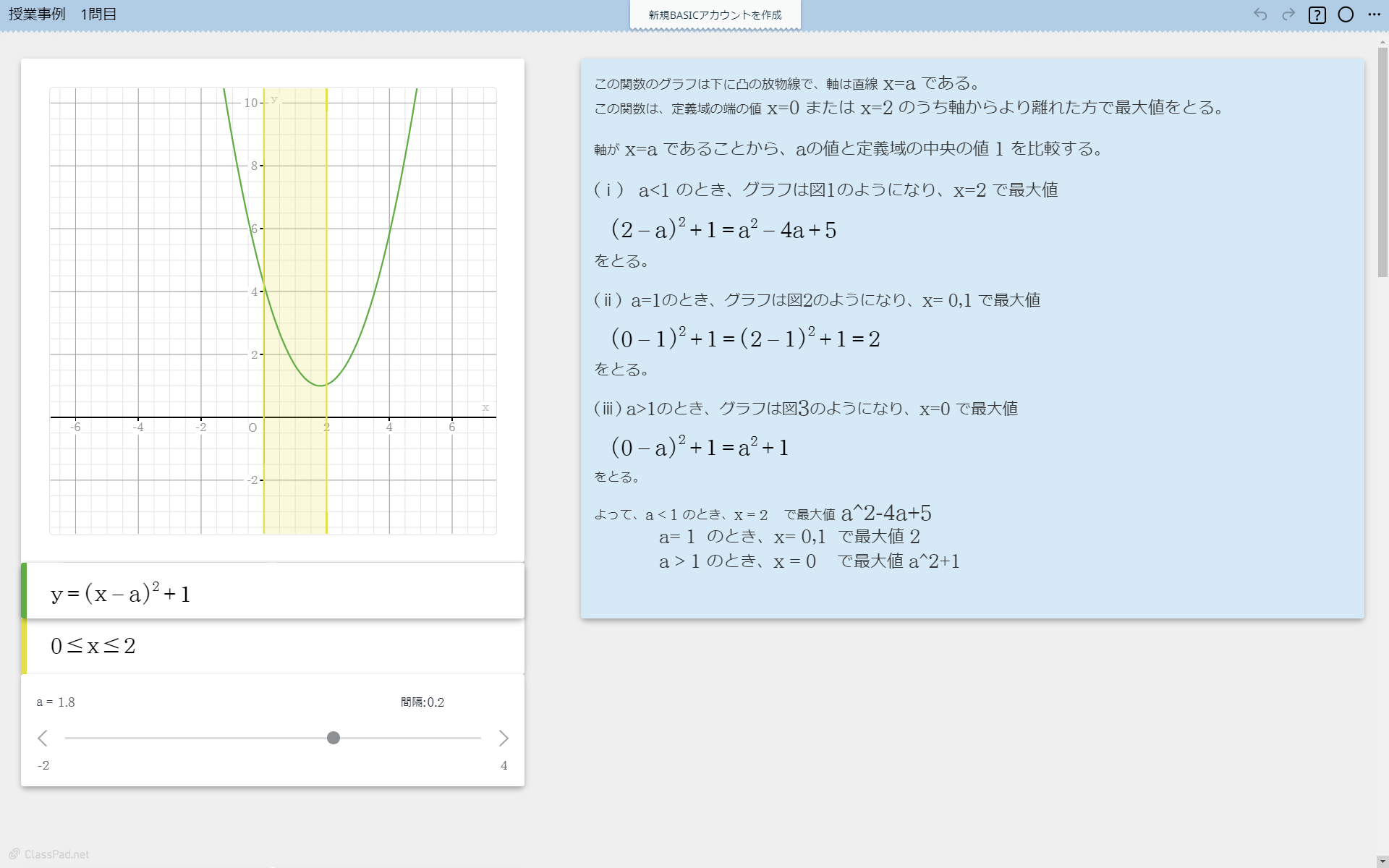
Task: Click the formula (0−a)²+1=a²+1
Action: (700, 446)
